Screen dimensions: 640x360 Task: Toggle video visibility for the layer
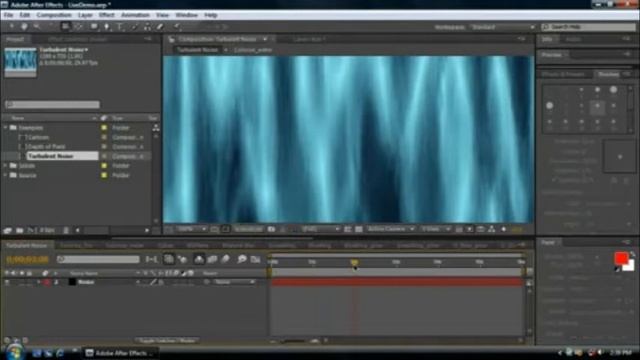7,282
